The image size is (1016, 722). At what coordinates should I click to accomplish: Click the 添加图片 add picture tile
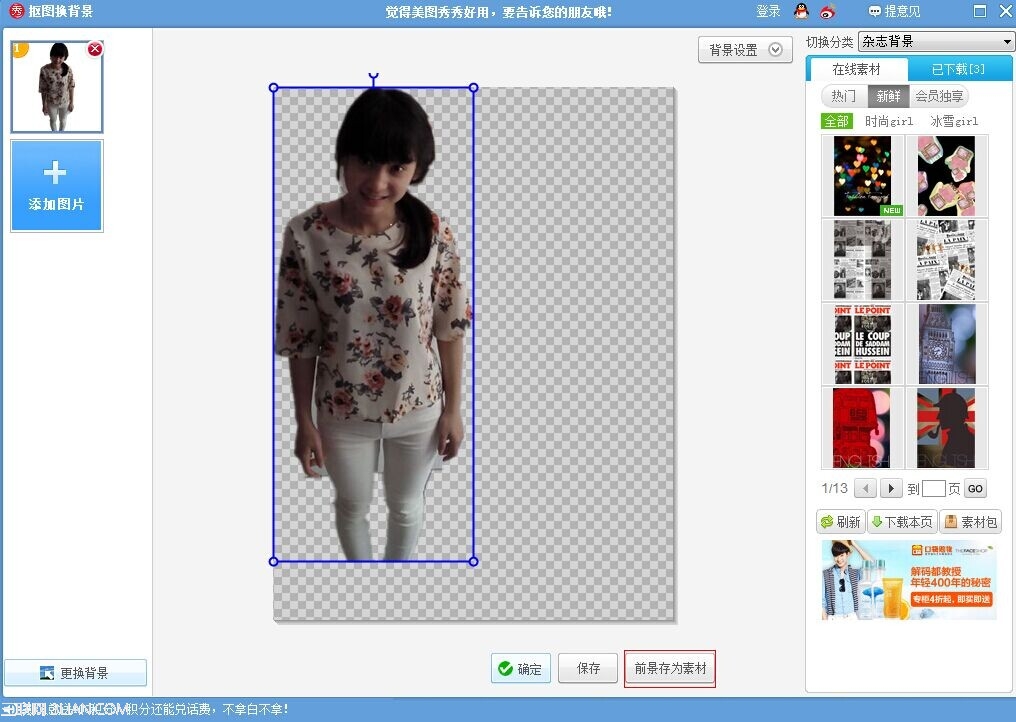pyautogui.click(x=56, y=186)
